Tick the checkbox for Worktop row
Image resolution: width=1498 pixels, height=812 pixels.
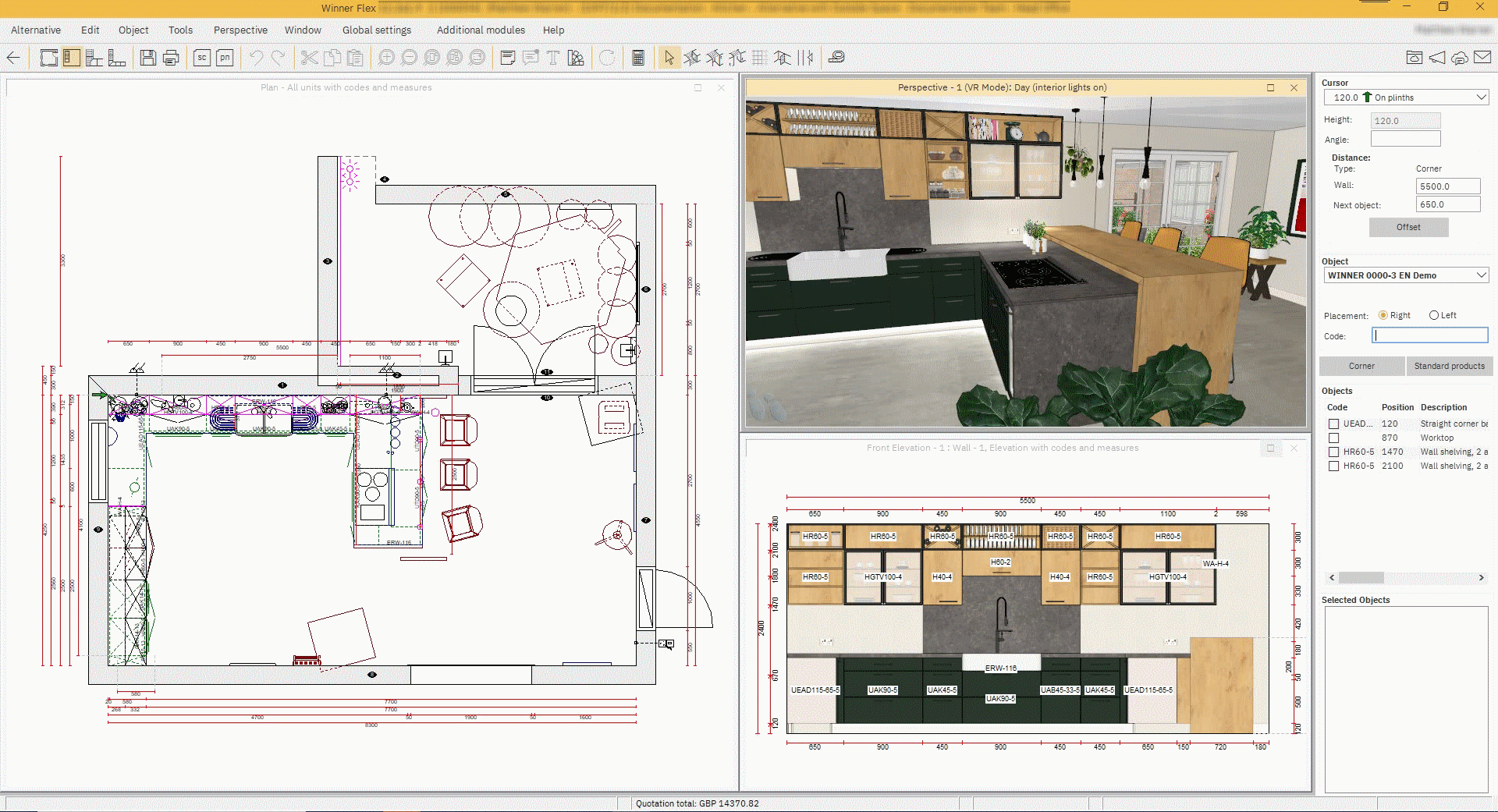point(1333,438)
